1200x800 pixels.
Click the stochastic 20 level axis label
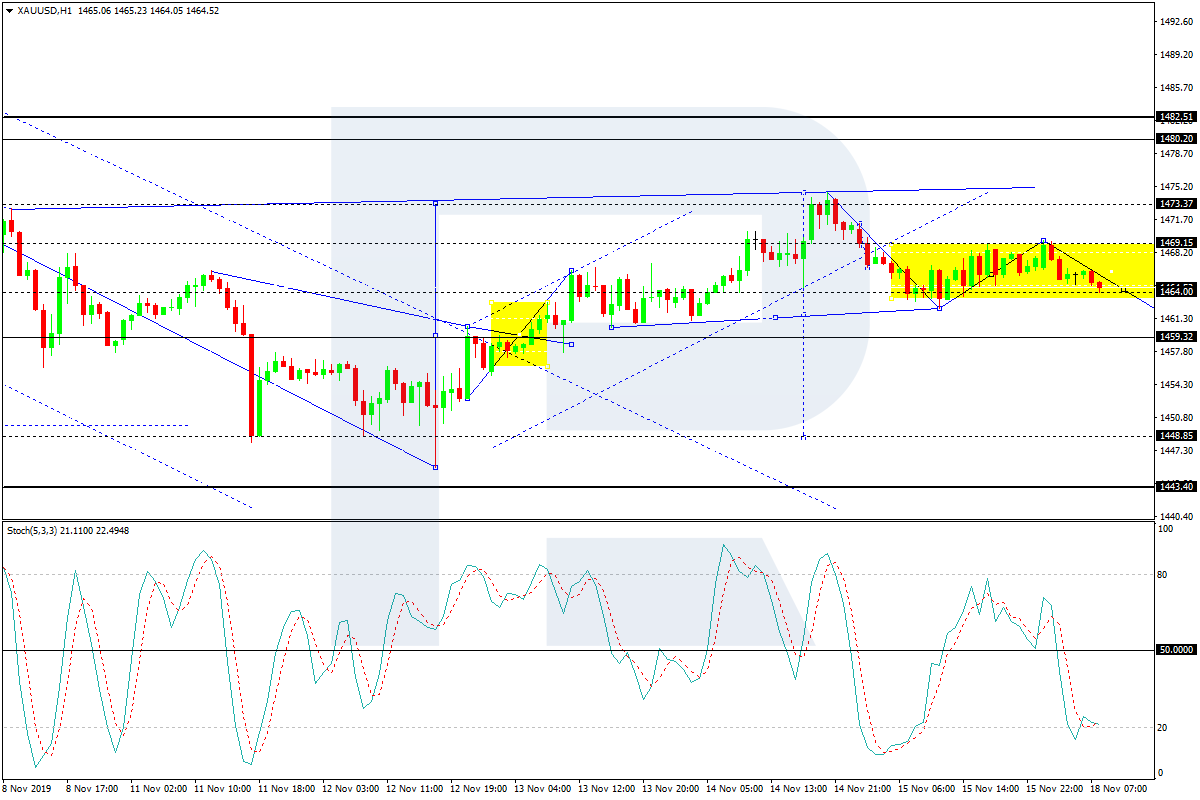(1163, 727)
